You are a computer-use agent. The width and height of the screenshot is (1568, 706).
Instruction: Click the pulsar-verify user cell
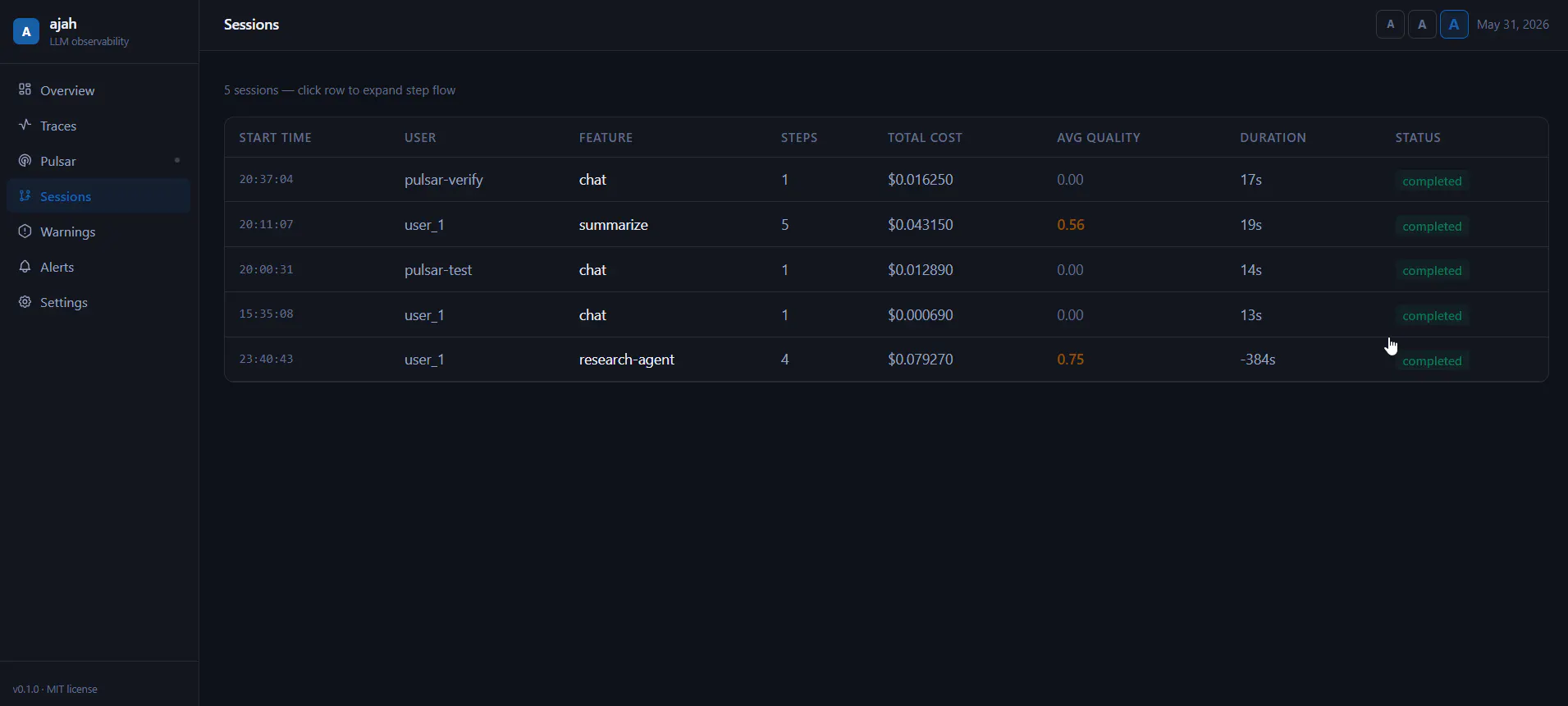pyautogui.click(x=444, y=180)
